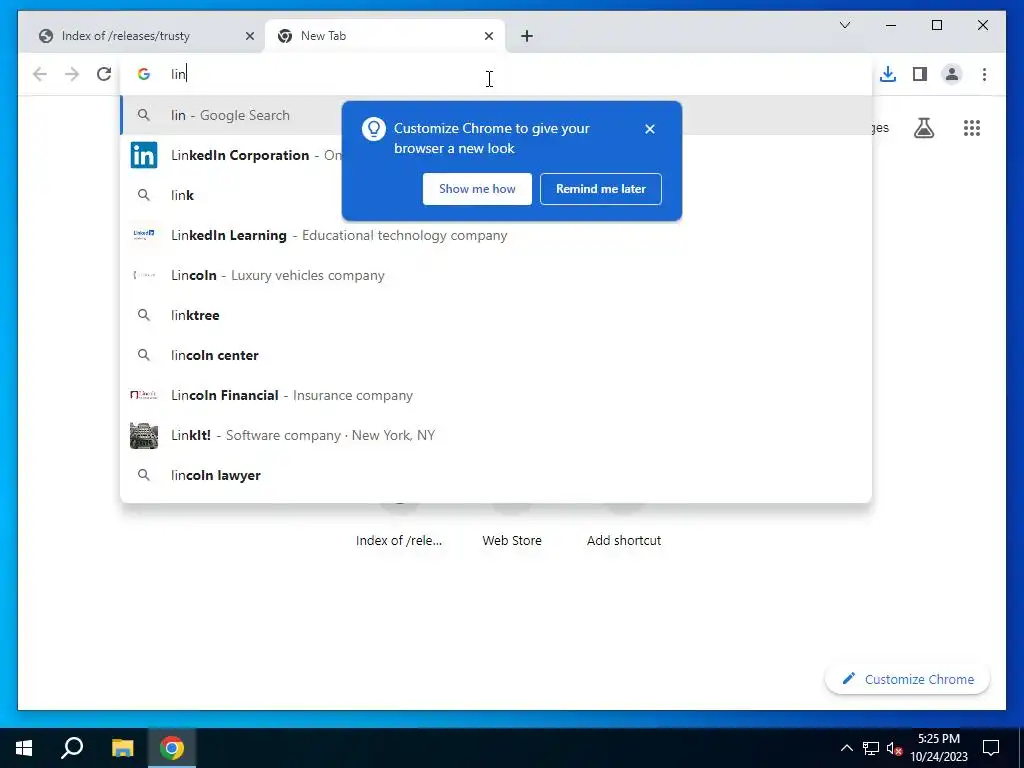
Task: Select the New Tab tab
Action: (x=385, y=36)
